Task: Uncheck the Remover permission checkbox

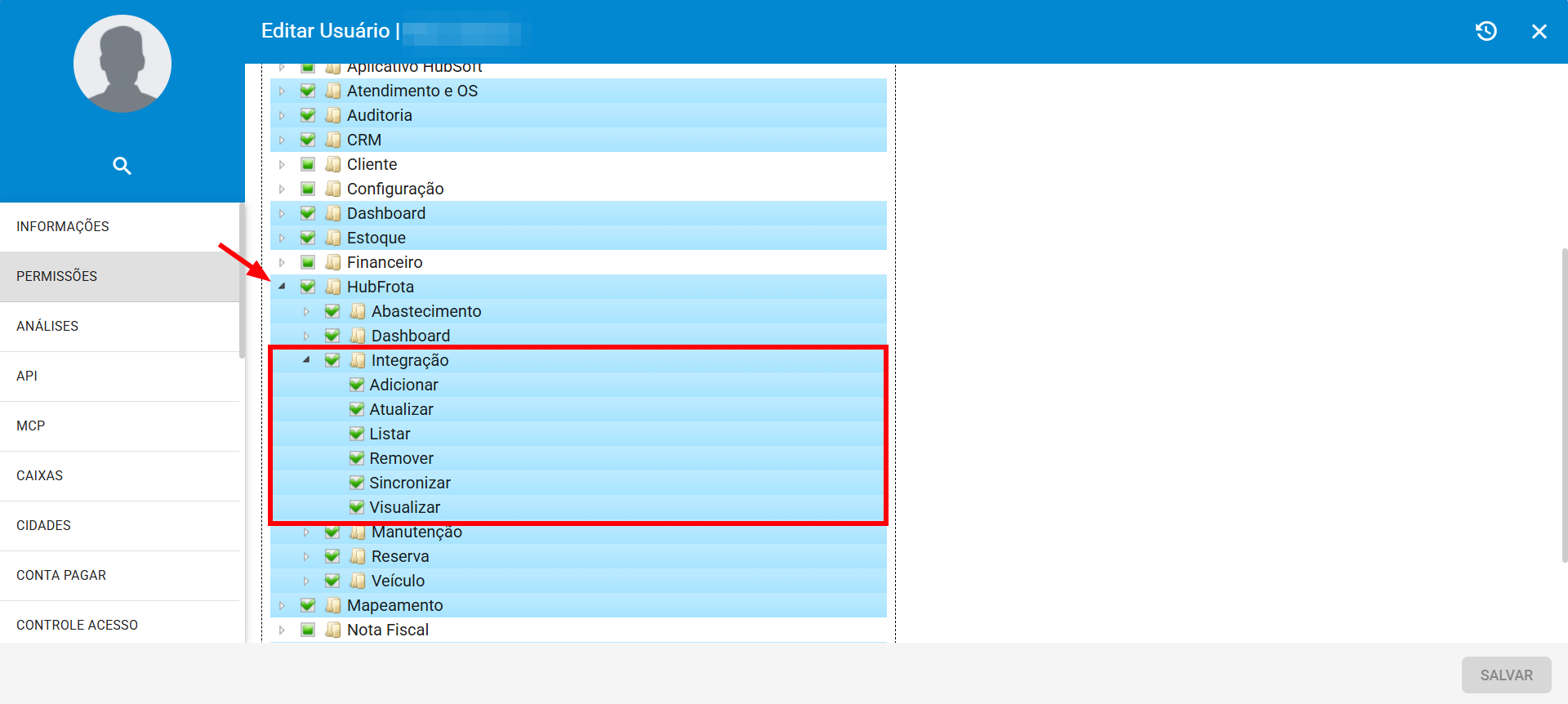Action: pos(357,458)
